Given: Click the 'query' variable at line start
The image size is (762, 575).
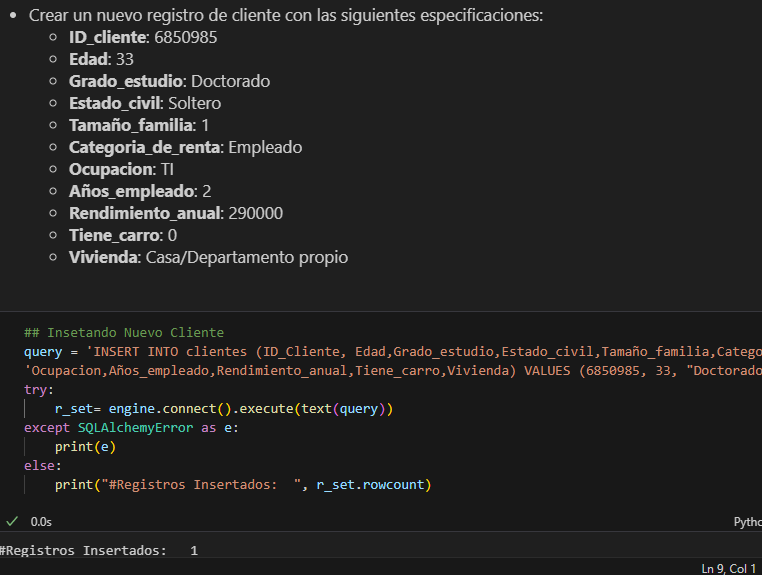Looking at the screenshot, I should [x=43, y=351].
